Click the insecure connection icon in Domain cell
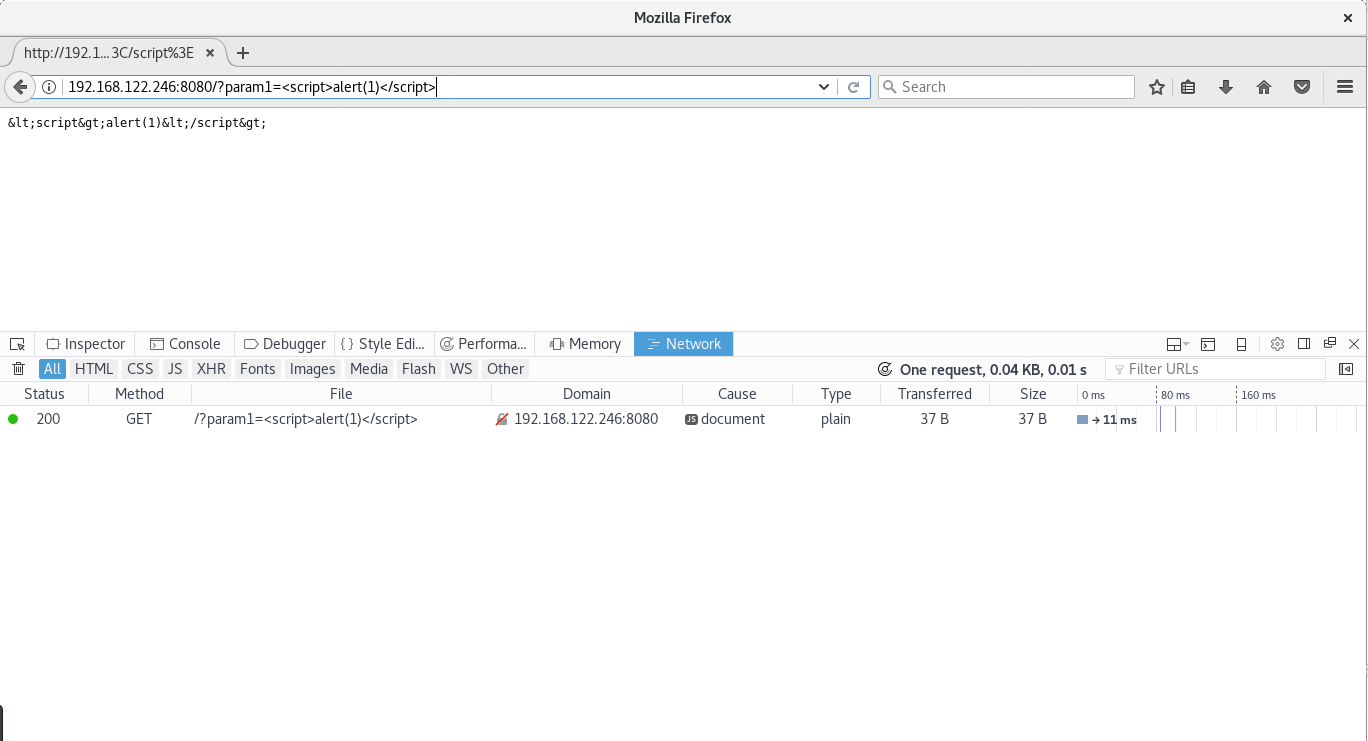Viewport: 1368px width, 741px height. click(x=502, y=420)
